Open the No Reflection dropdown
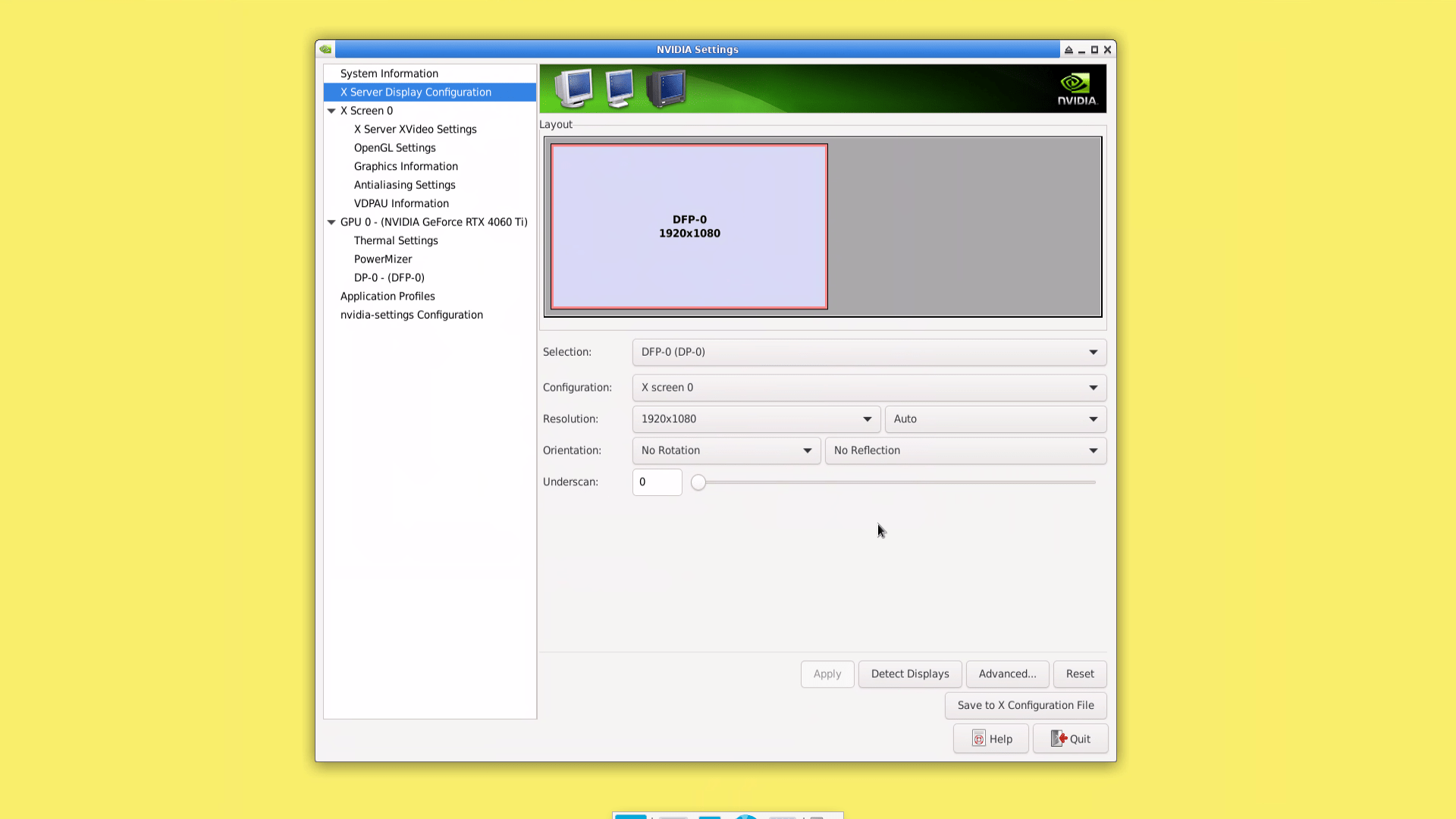The image size is (1456, 819). coord(965,450)
